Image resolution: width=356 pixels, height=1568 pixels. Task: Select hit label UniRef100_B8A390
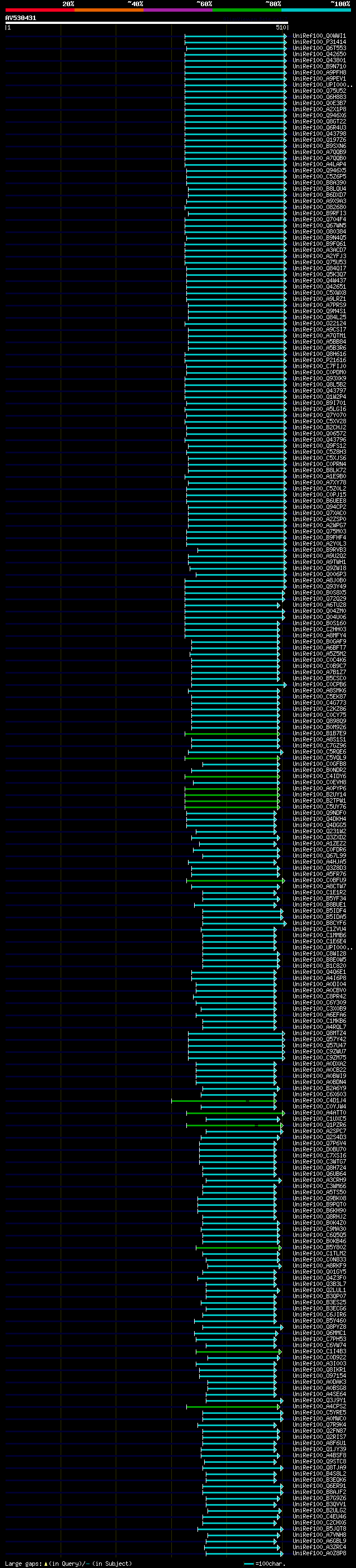[x=319, y=182]
